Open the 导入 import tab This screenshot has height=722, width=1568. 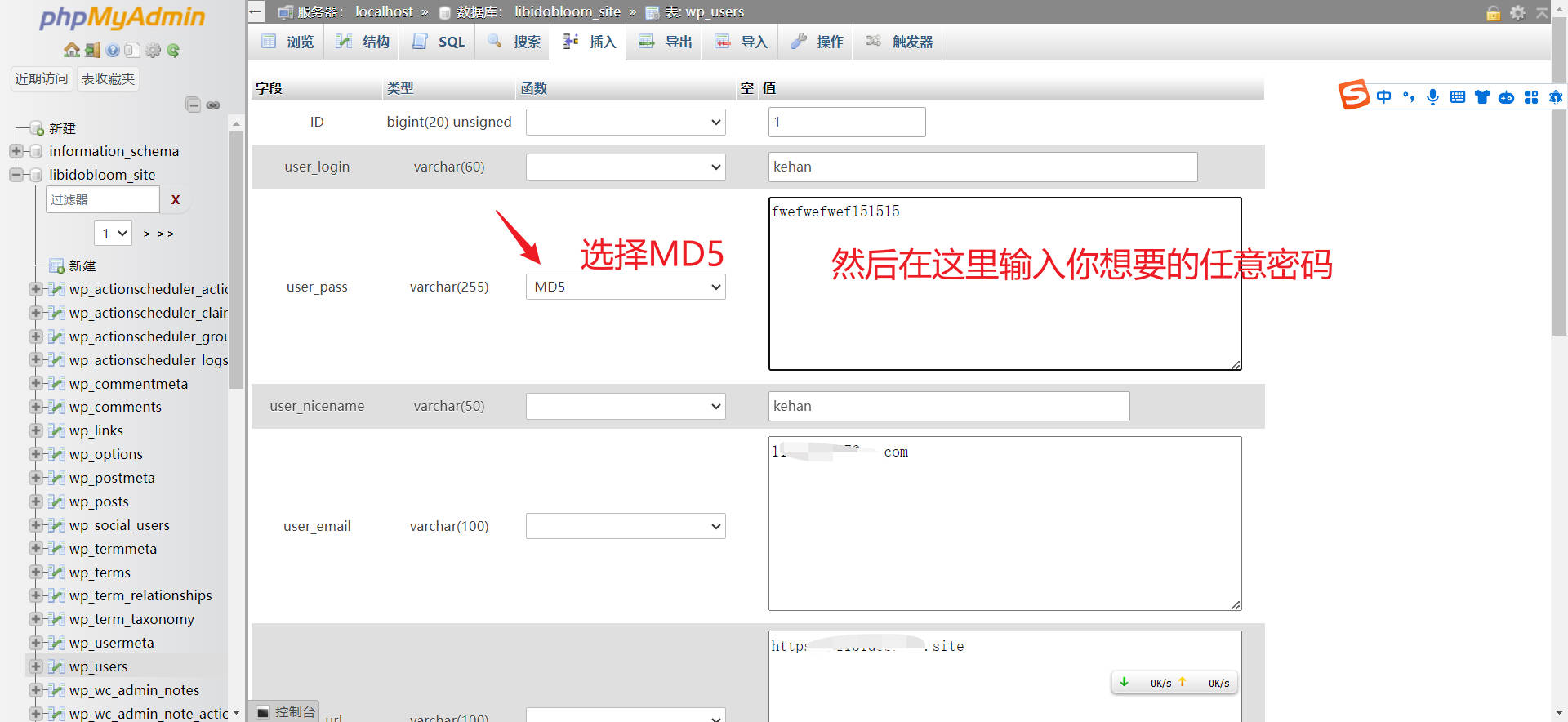pyautogui.click(x=741, y=42)
